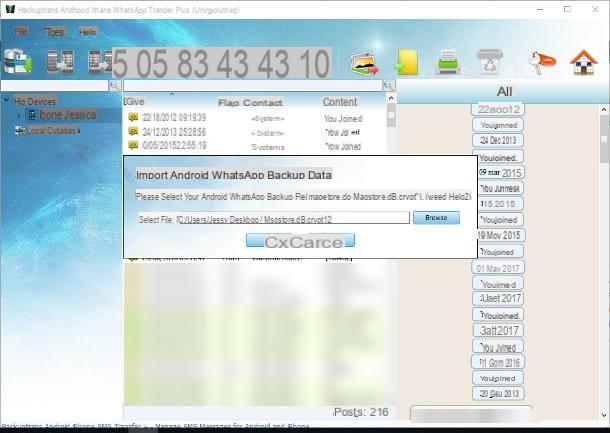
Task: Click the Browse button in import dialog
Action: [436, 217]
